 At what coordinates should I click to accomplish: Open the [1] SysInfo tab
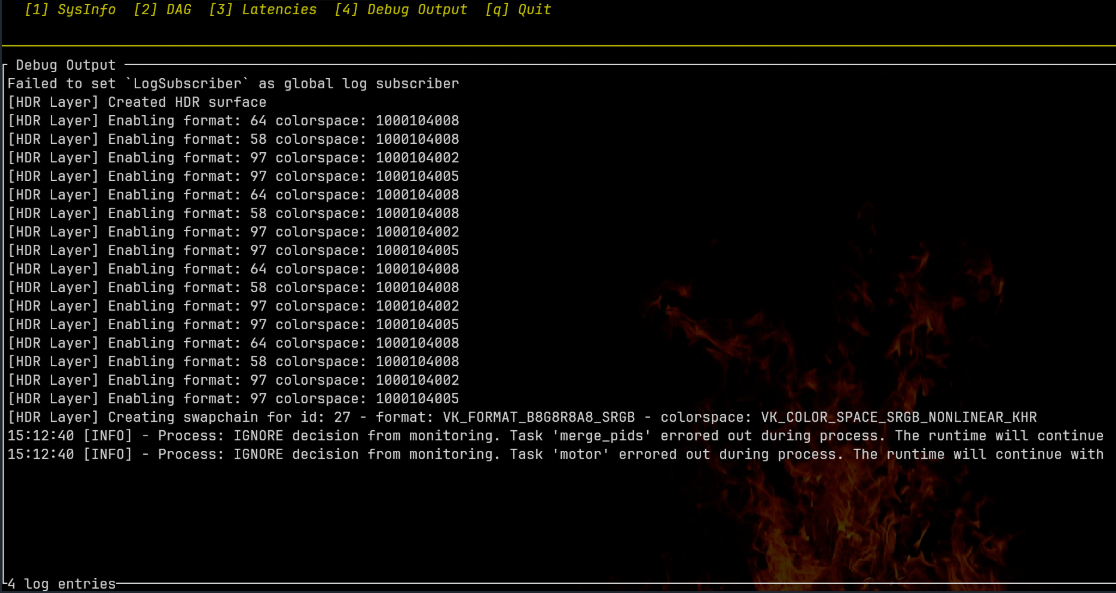[x=70, y=10]
